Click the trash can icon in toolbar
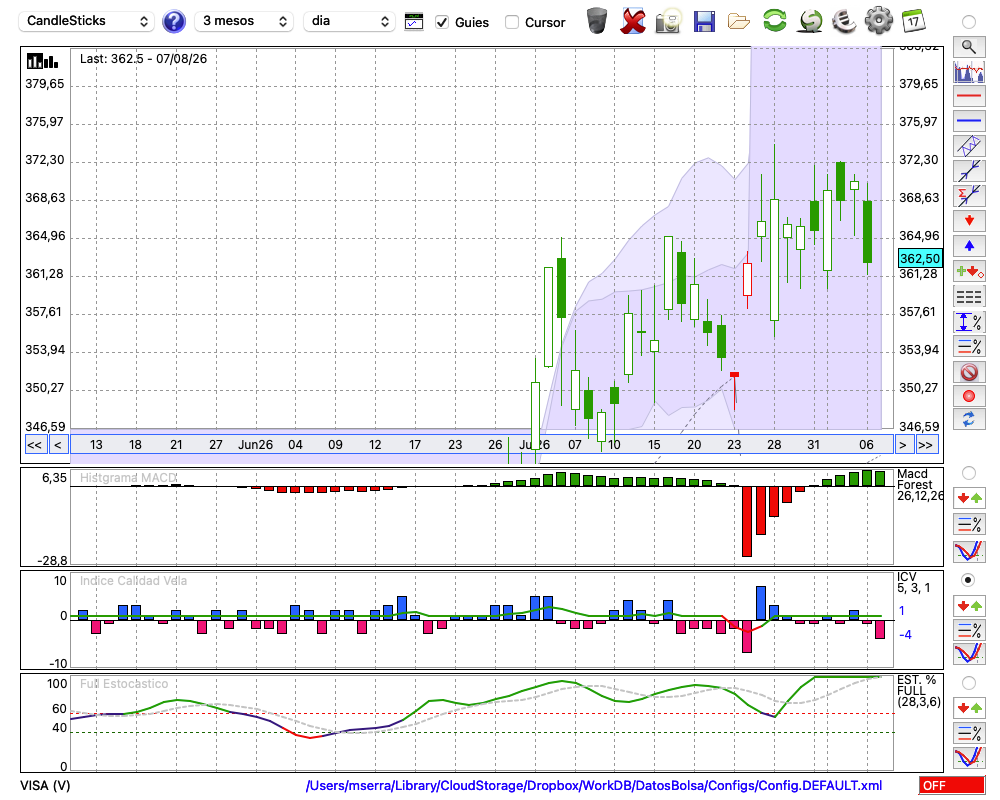Screen dimensions: 1000x800 (x=597, y=21)
